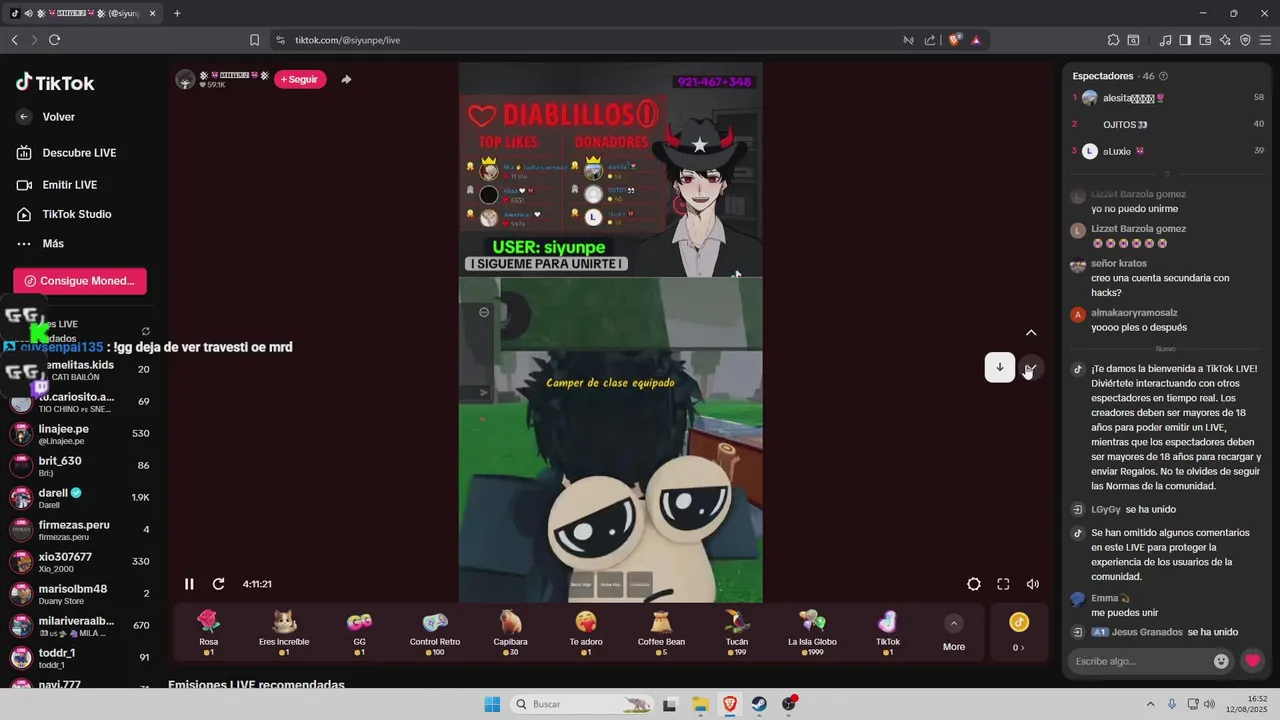
Task: Open Brave Rewards triangle icon
Action: click(976, 40)
